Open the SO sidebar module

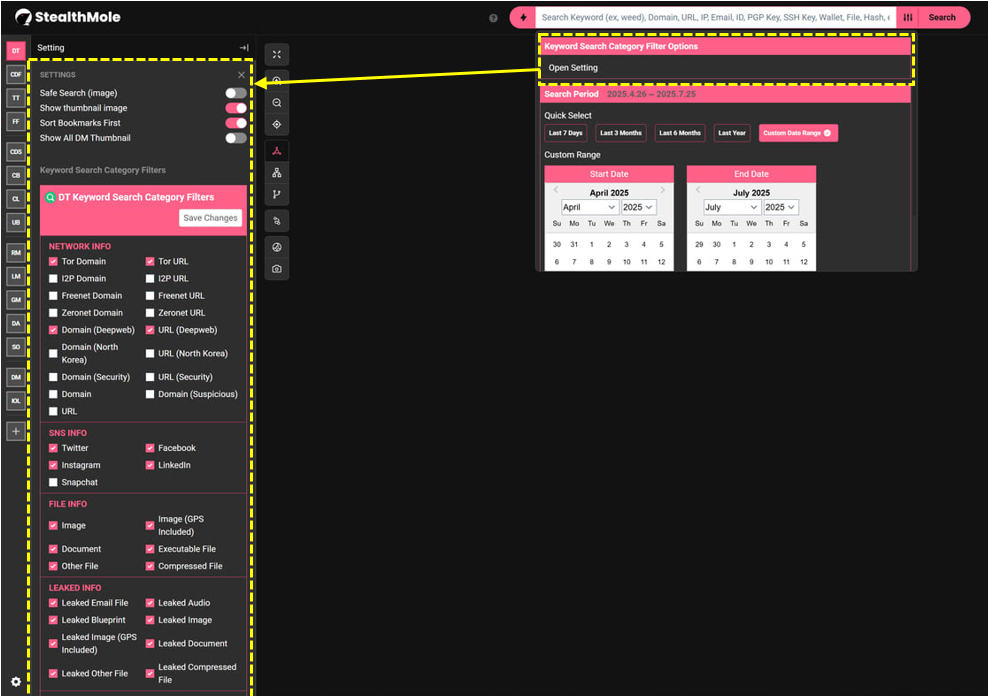click(x=16, y=347)
